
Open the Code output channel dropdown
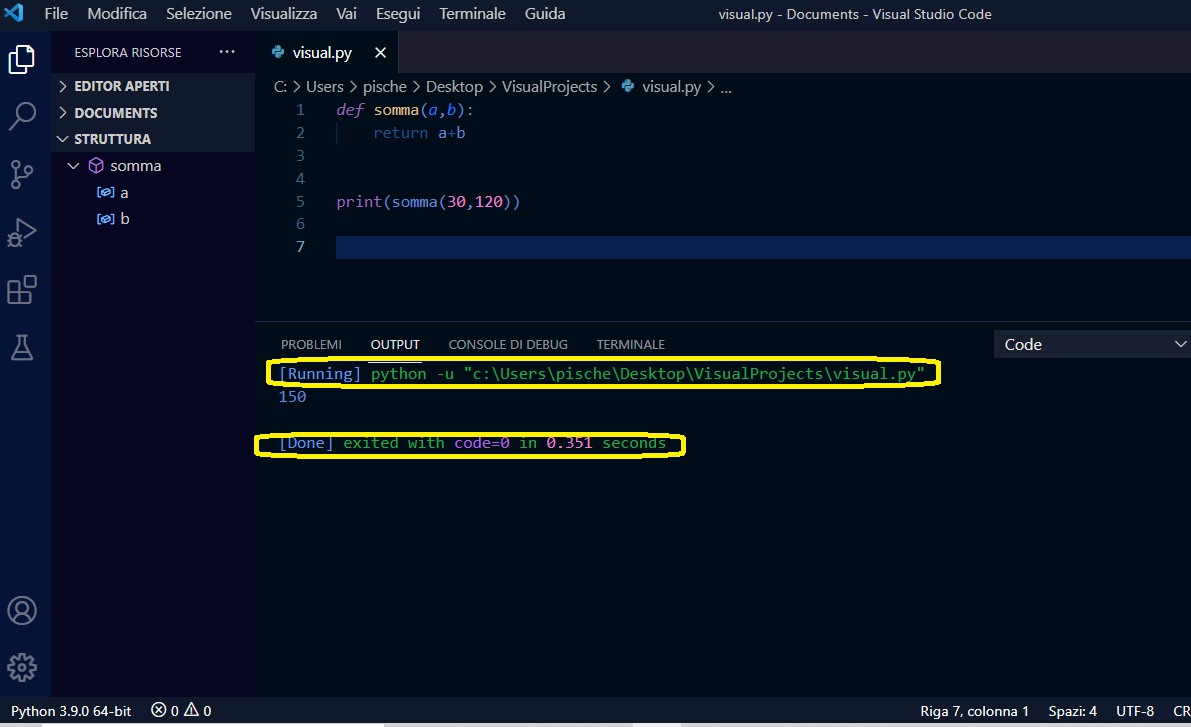1092,344
